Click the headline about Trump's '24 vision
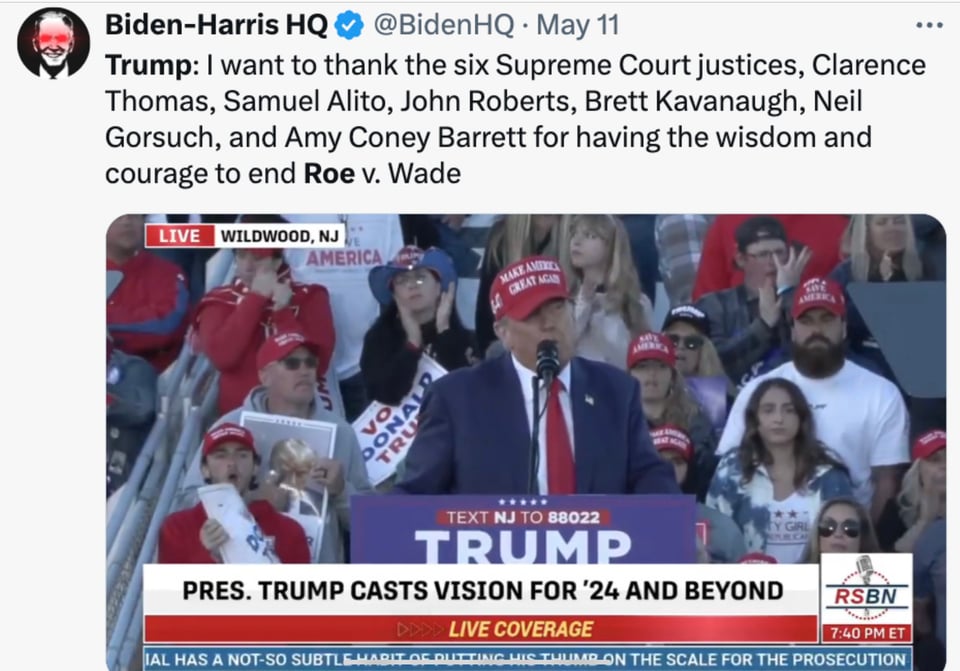960x671 pixels. [x=482, y=590]
